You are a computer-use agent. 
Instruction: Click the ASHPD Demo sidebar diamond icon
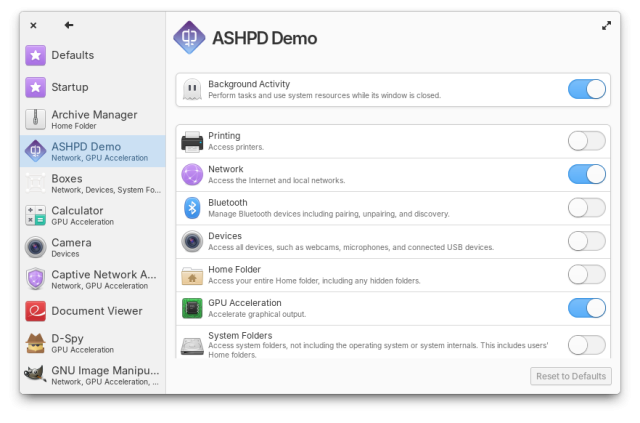point(36,151)
